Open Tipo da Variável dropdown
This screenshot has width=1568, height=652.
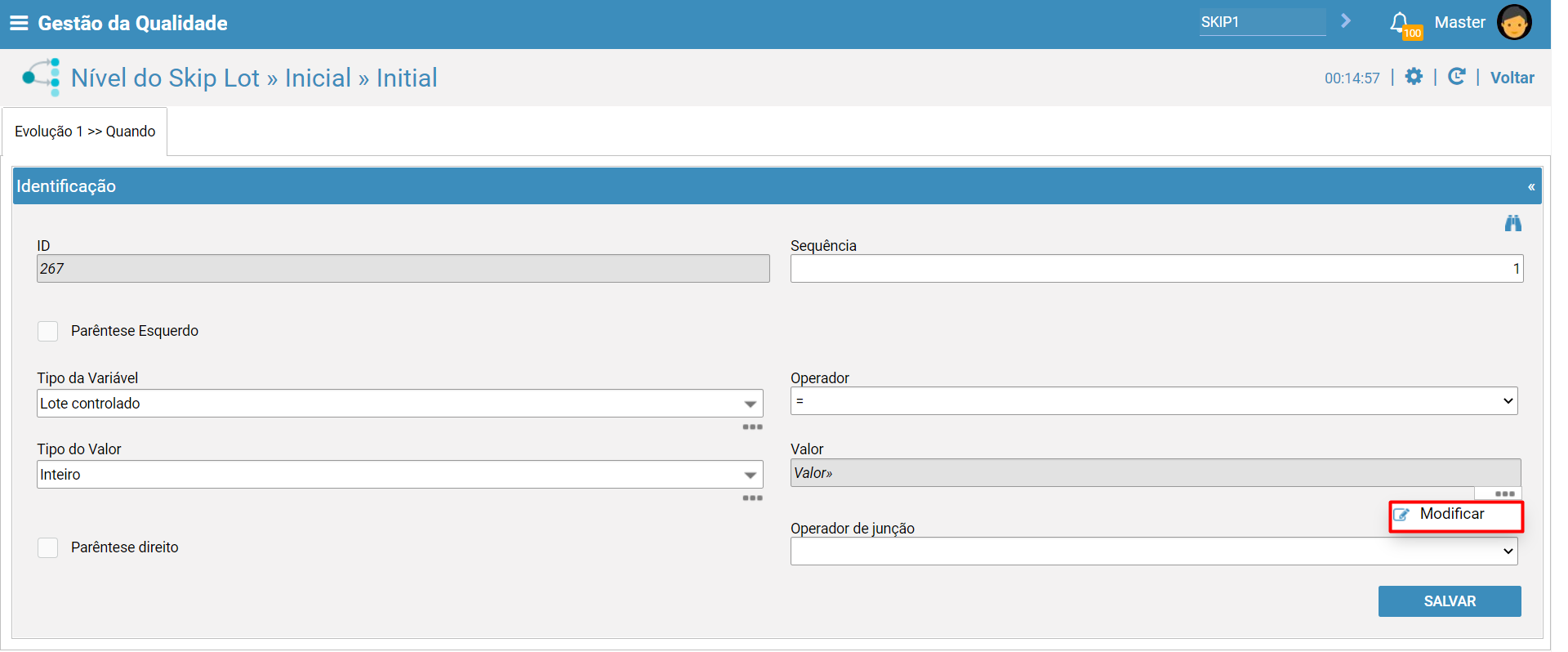tap(400, 404)
